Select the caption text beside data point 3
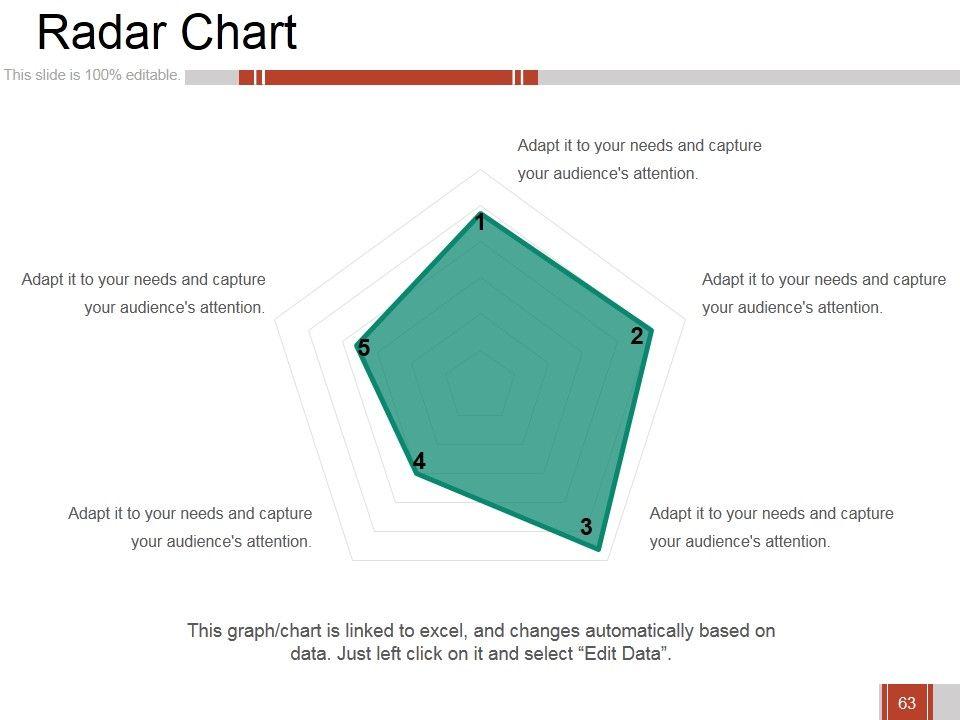The height and width of the screenshot is (720, 960). pyautogui.click(x=771, y=527)
